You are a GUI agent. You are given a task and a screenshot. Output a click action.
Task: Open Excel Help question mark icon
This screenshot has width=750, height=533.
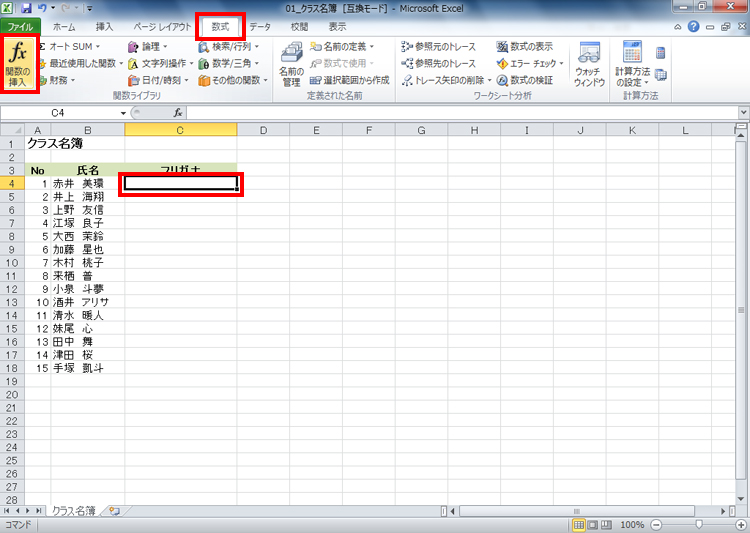coord(693,27)
